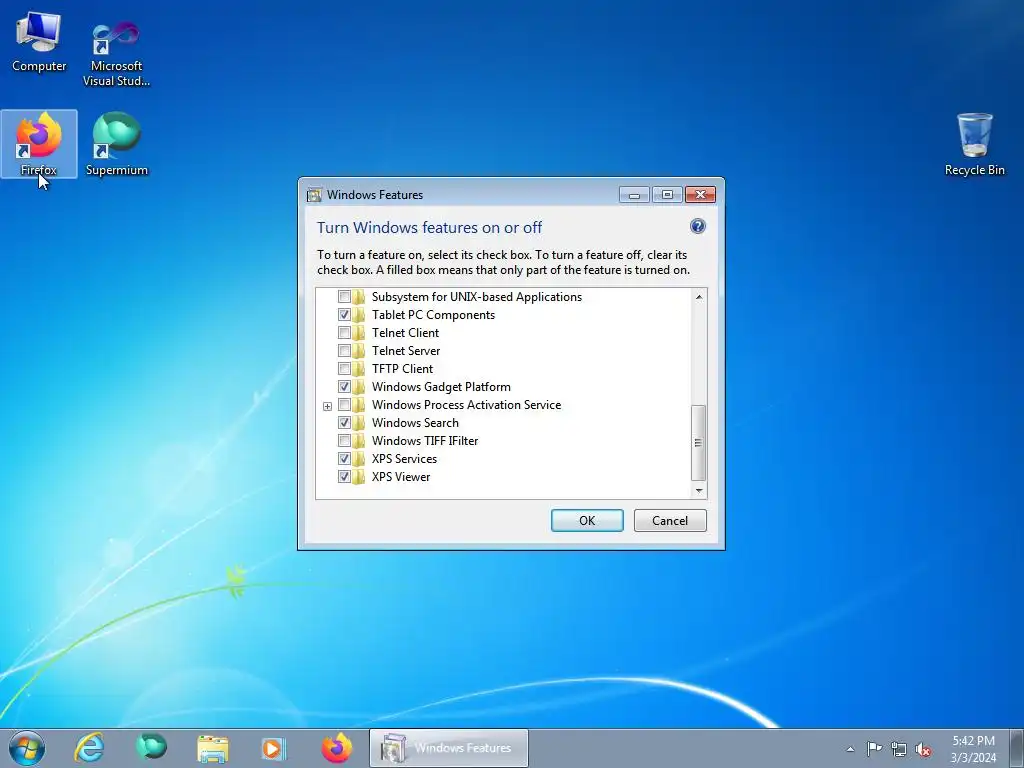Select the TFTP Client row label

point(402,369)
